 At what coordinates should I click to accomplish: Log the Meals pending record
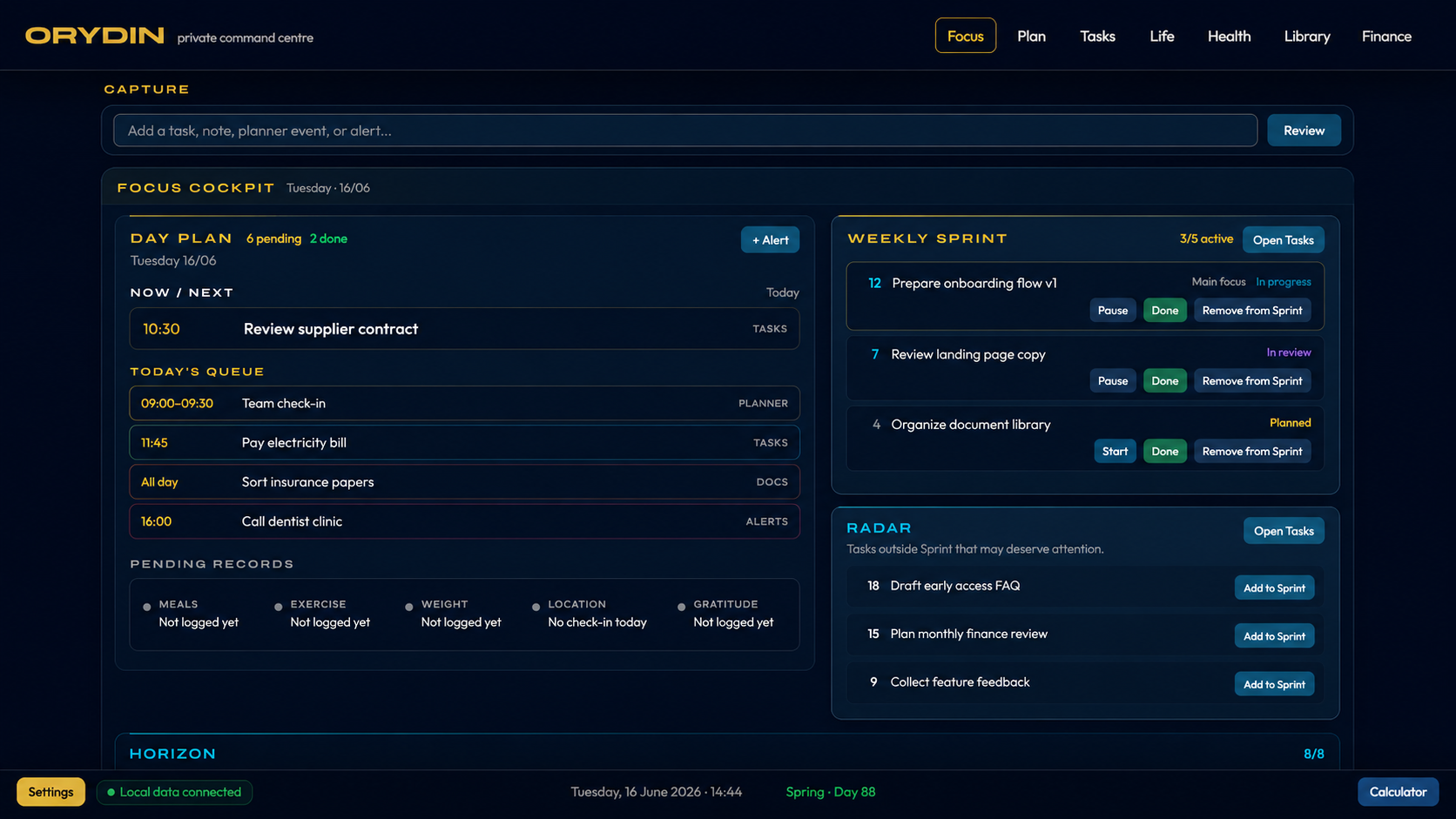[191, 614]
